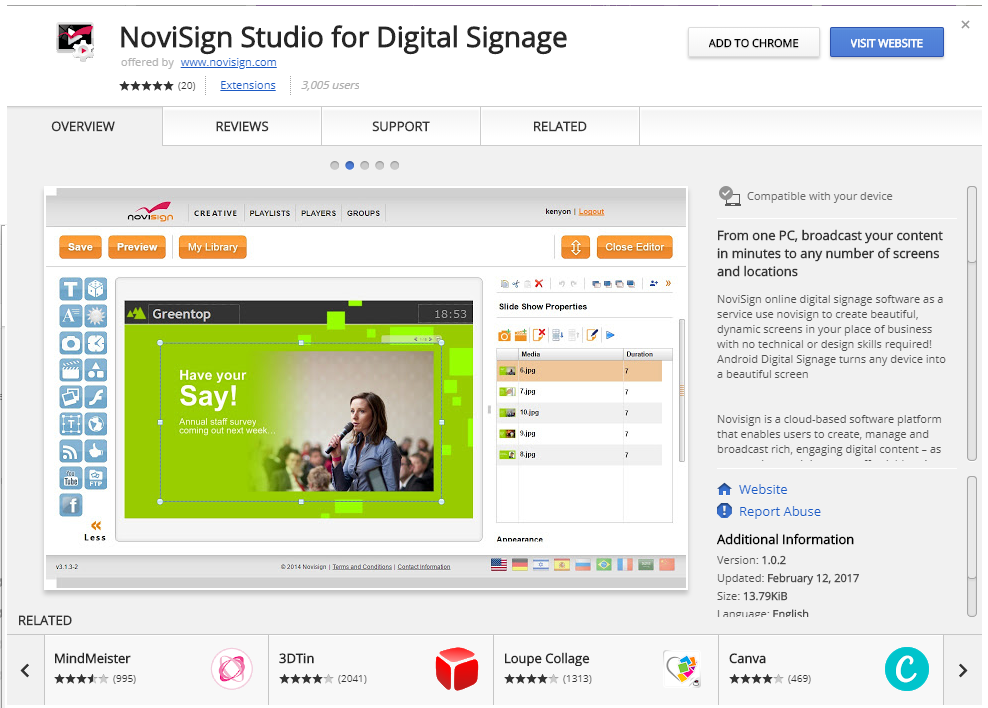This screenshot has height=708, width=988.
Task: Select the fifth screenshot carousel dot
Action: tap(395, 165)
